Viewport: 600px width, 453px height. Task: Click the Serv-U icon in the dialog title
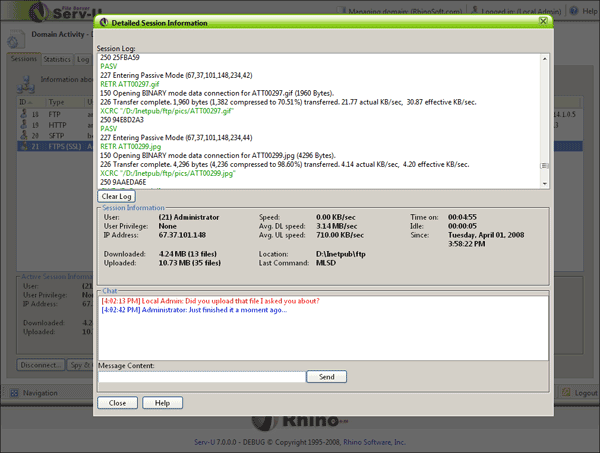[x=104, y=23]
